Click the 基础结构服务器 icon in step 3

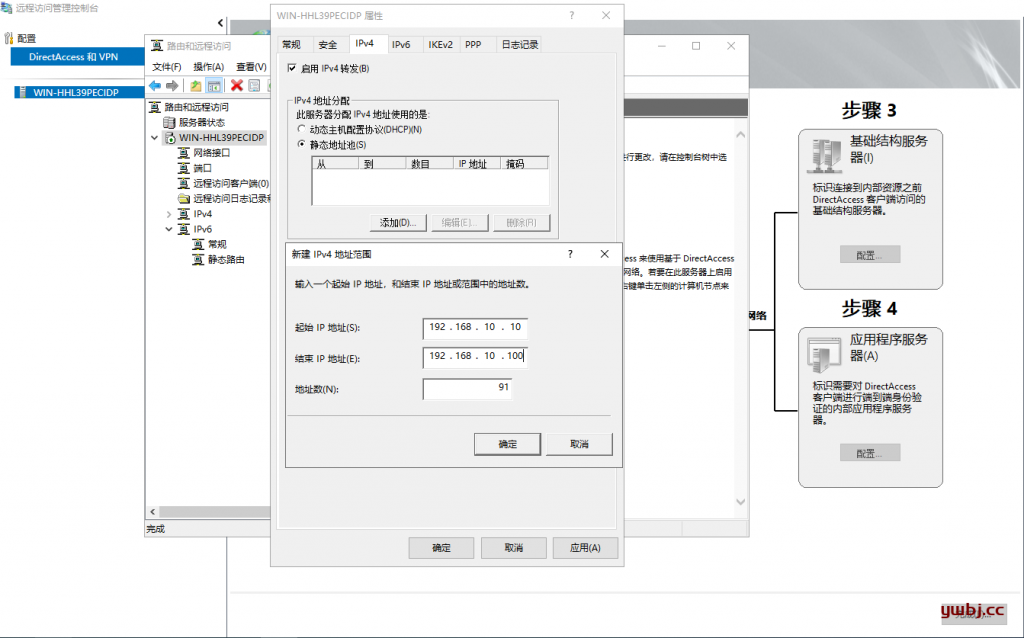(x=826, y=155)
